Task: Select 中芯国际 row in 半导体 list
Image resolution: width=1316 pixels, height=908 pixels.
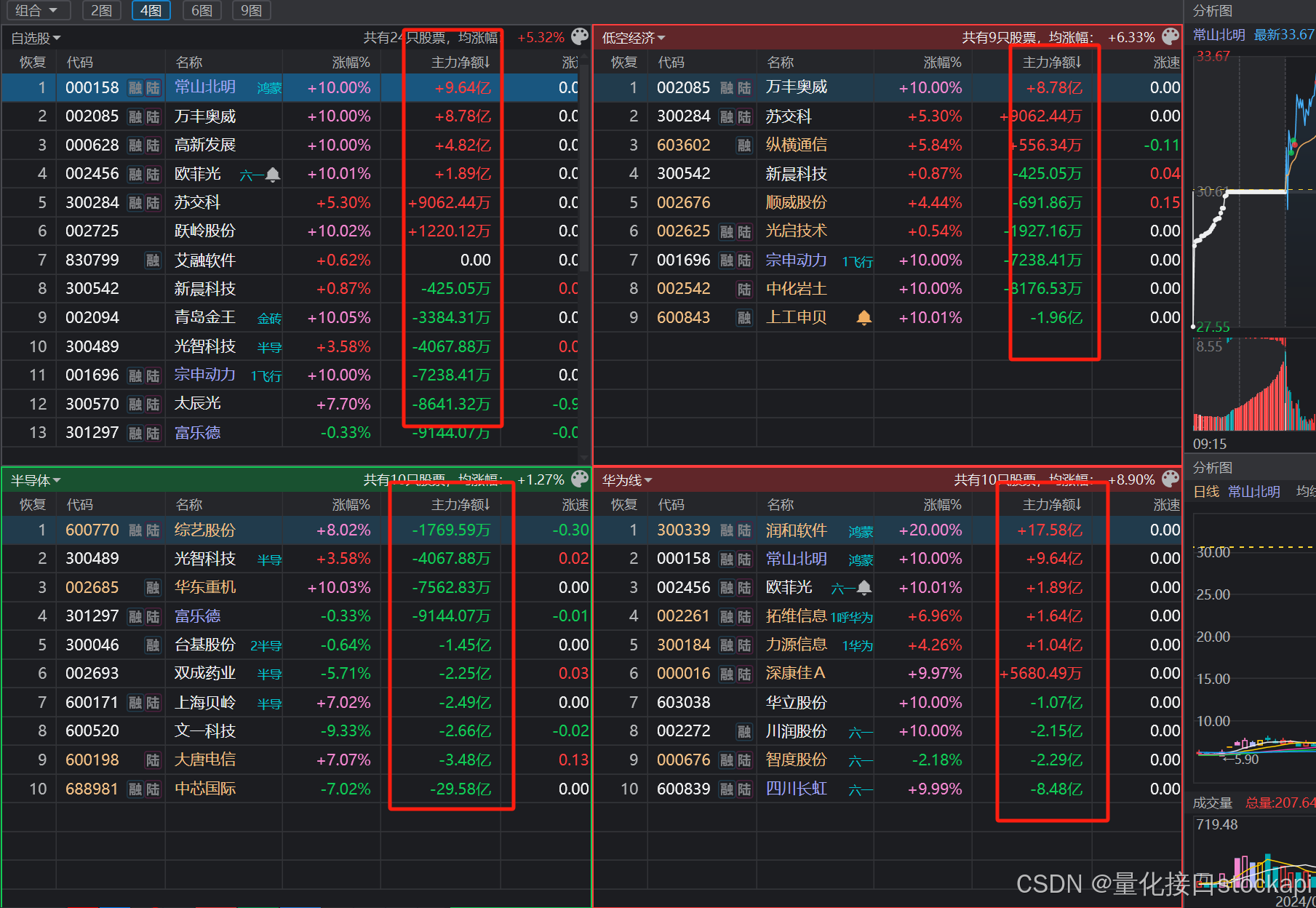Action: click(x=204, y=789)
